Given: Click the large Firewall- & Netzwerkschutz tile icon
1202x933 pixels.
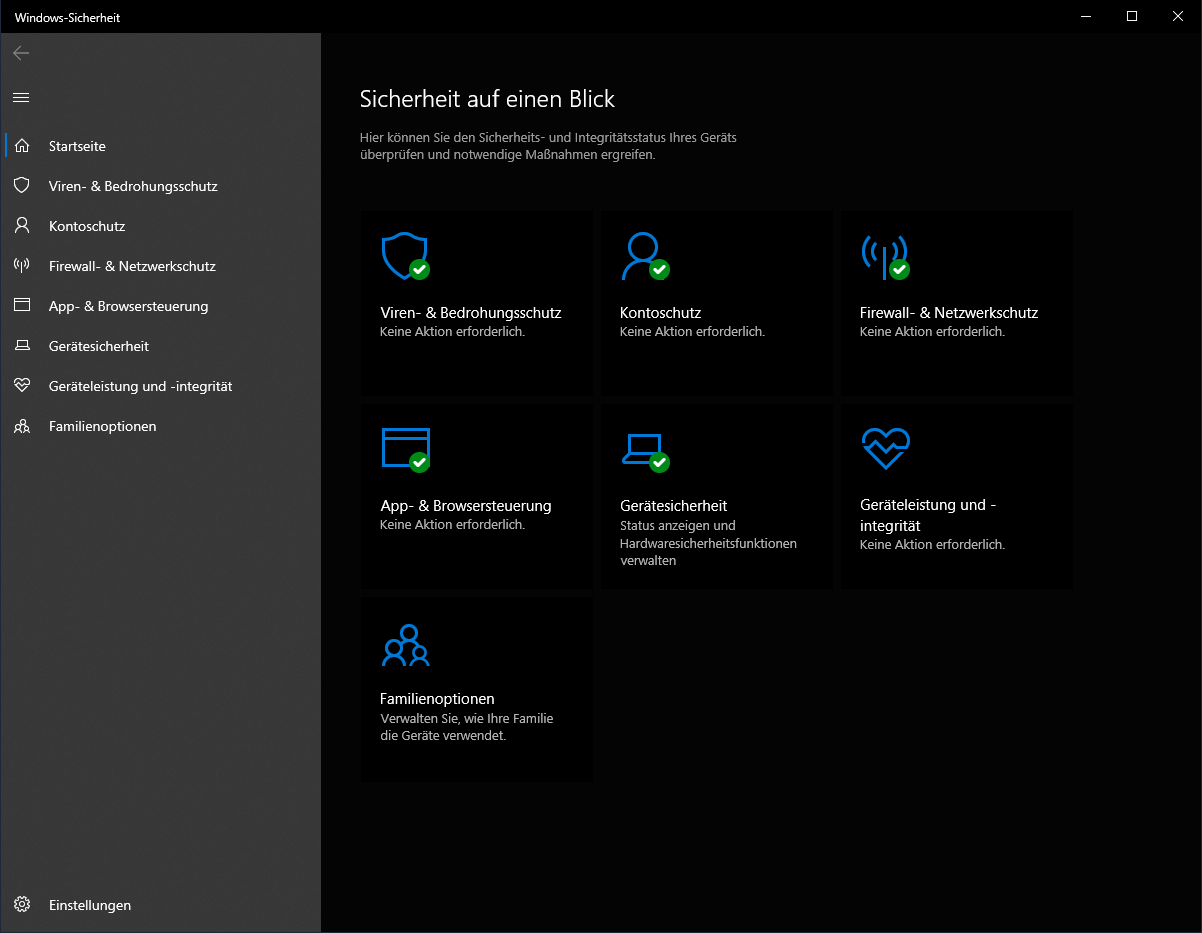Looking at the screenshot, I should tap(885, 257).
